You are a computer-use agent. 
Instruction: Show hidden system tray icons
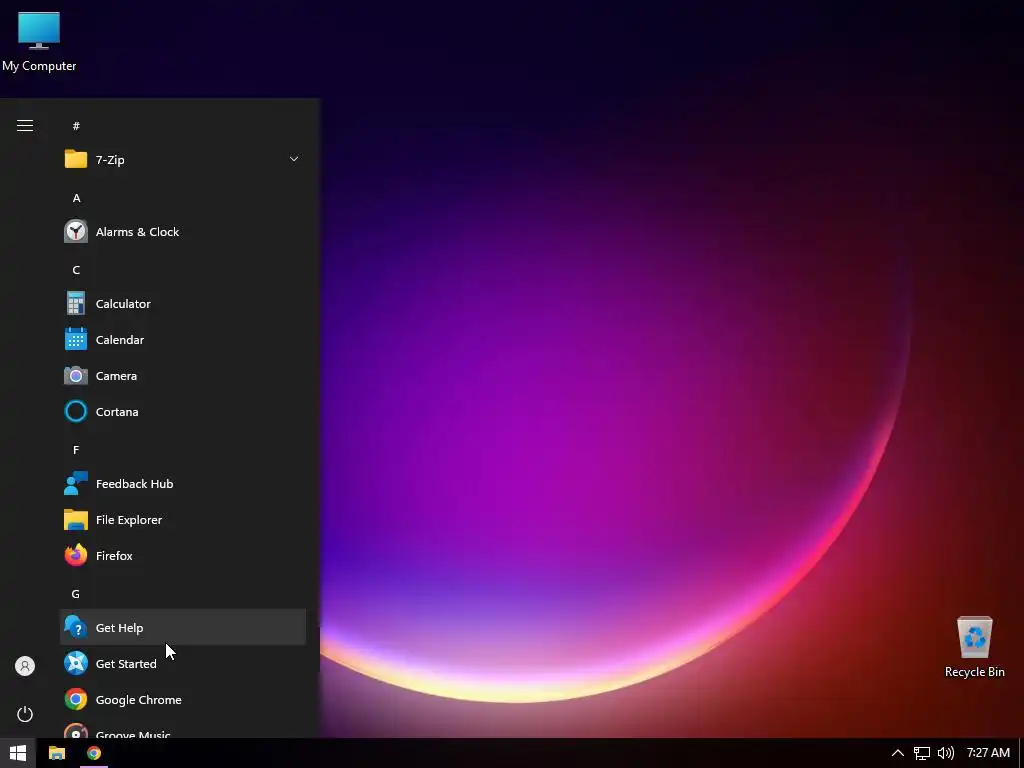(898, 753)
